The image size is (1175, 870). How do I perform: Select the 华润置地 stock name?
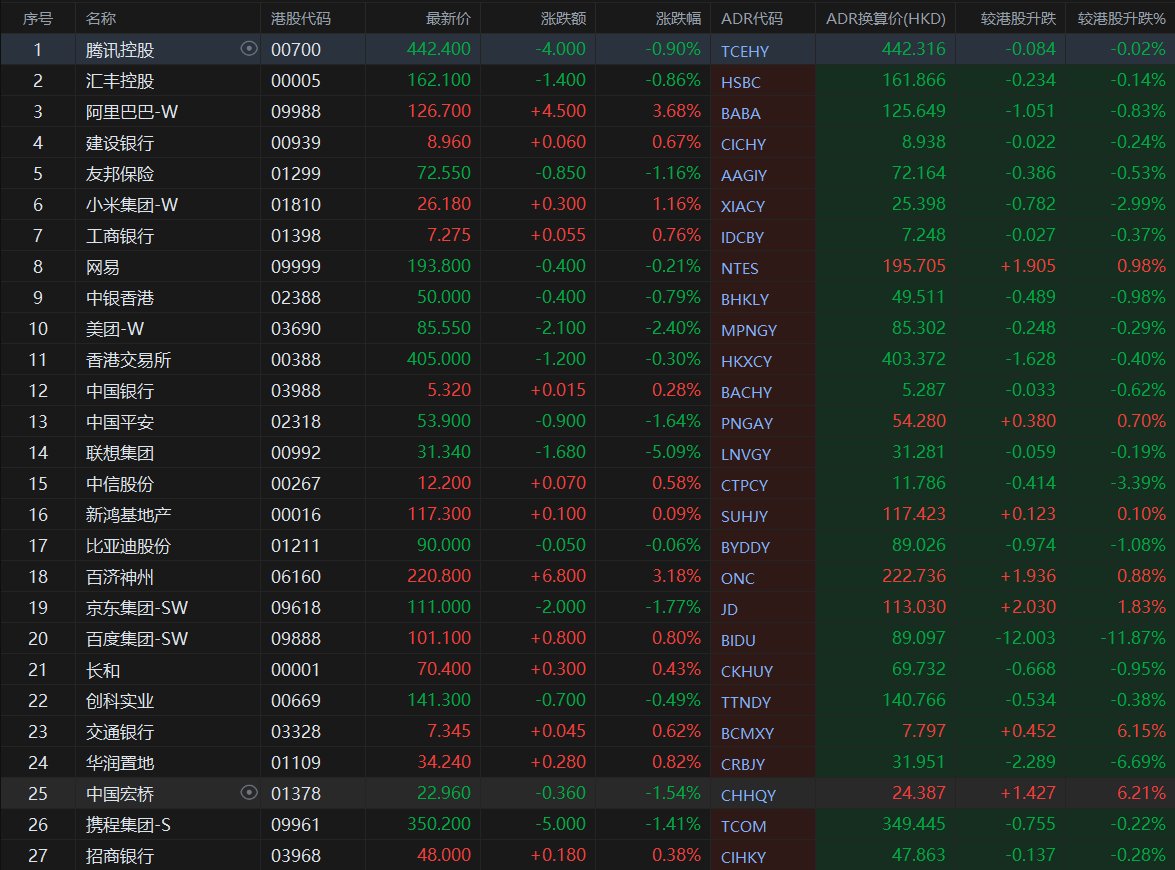[x=120, y=764]
